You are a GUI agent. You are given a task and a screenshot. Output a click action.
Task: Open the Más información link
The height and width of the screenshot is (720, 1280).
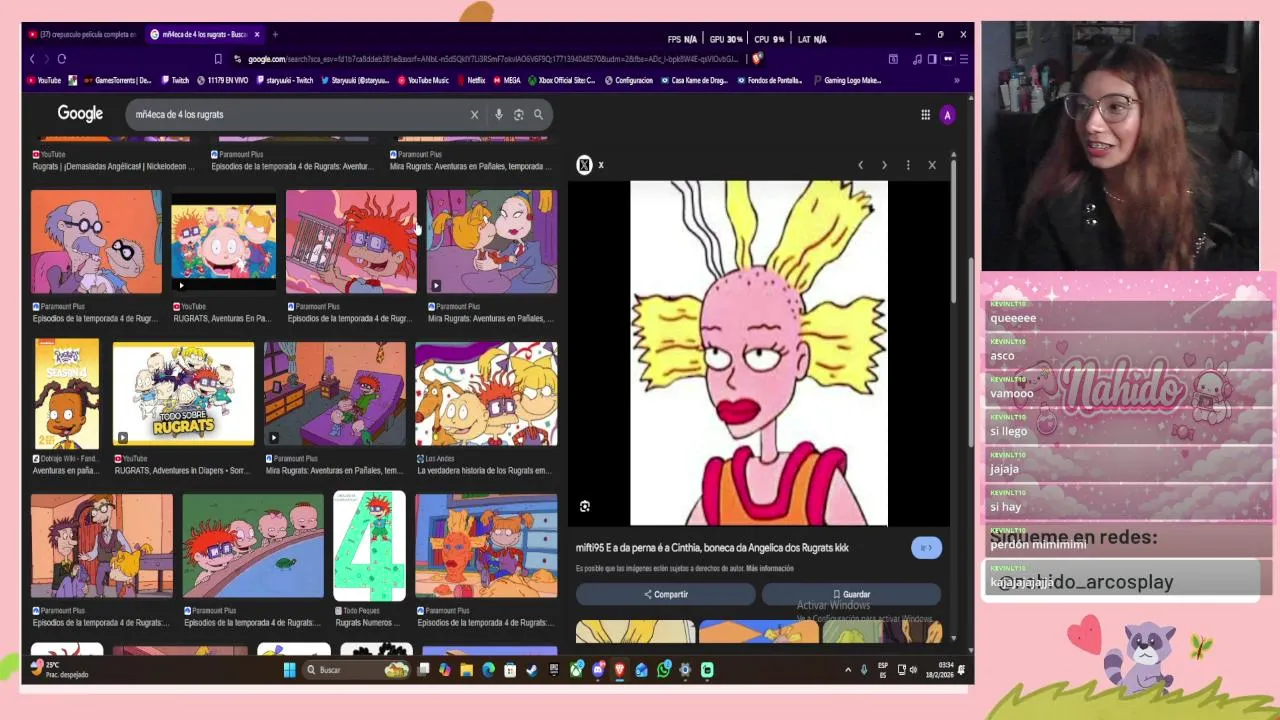(770, 569)
